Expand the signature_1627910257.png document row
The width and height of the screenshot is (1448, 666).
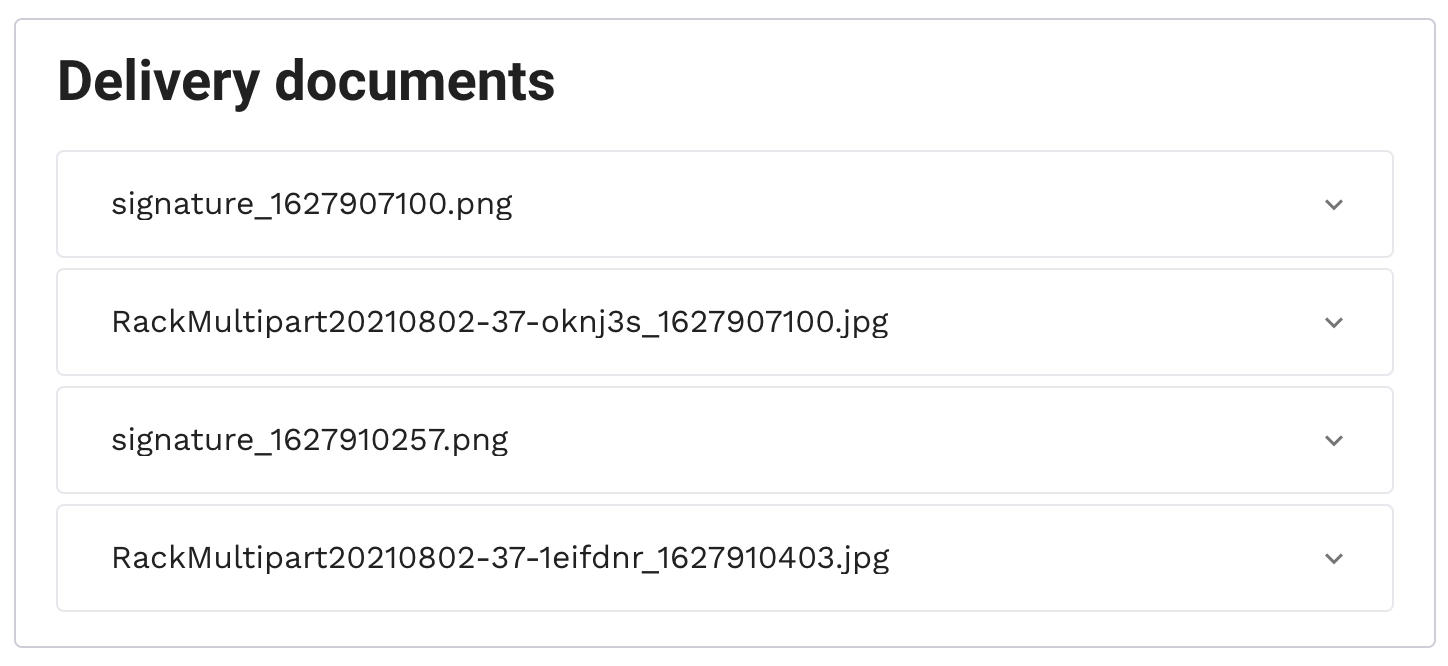(724, 441)
